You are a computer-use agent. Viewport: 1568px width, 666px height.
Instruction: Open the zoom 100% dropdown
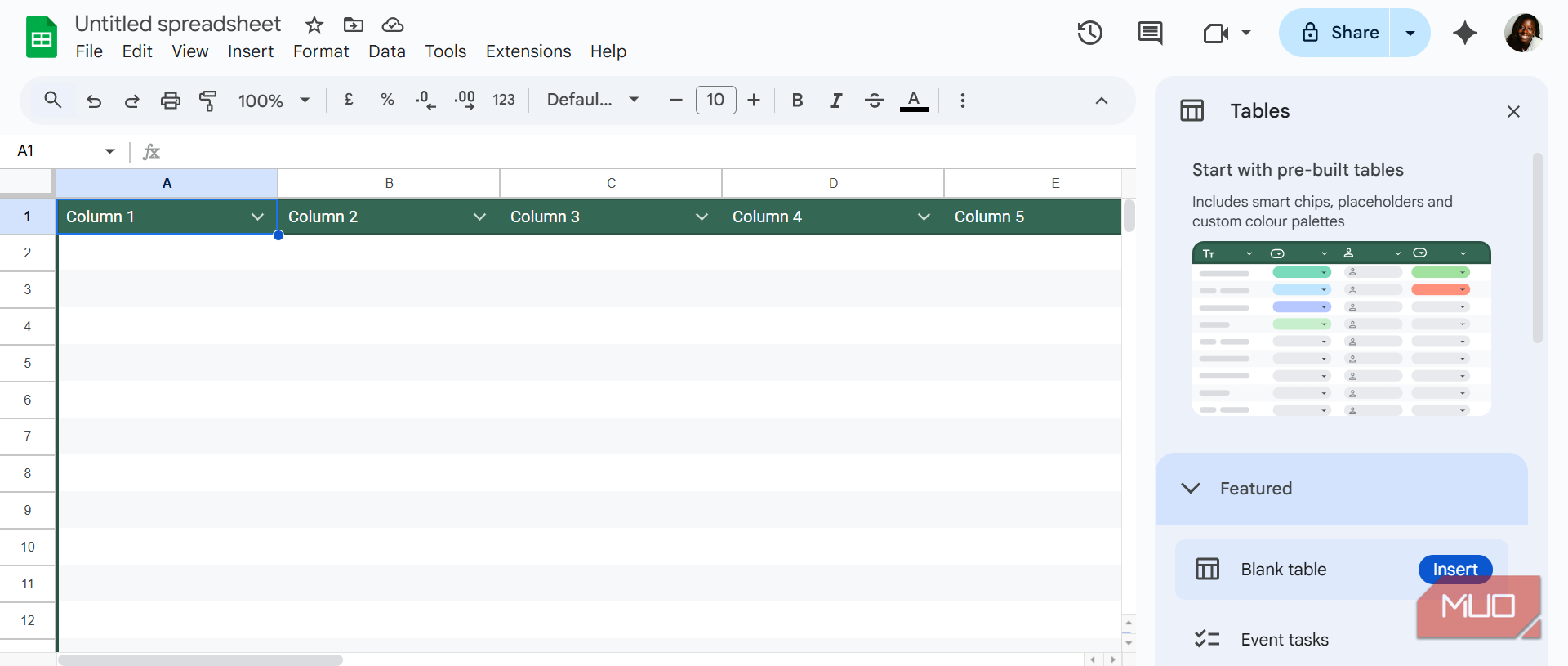click(274, 101)
